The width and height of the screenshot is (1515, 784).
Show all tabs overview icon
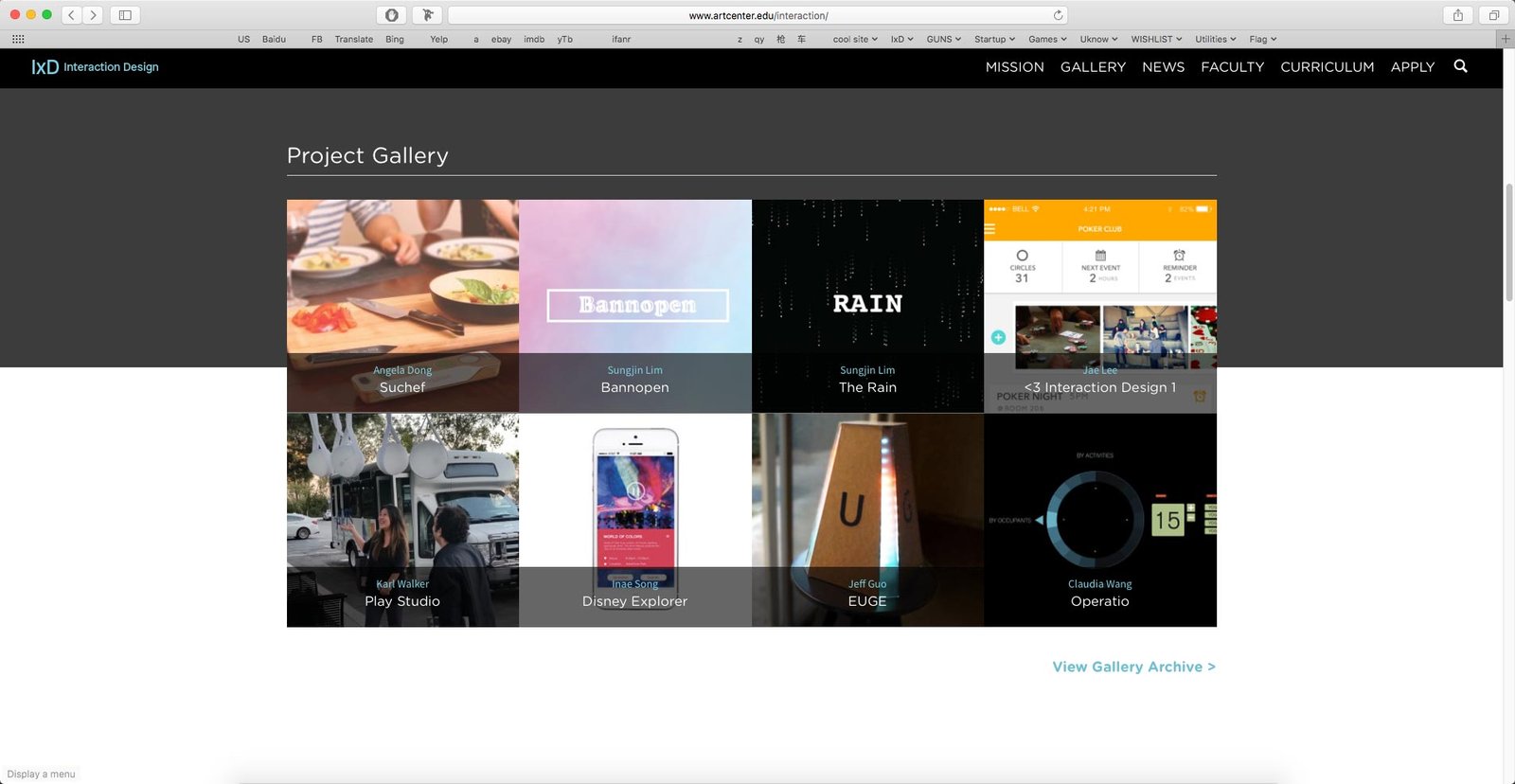pyautogui.click(x=1493, y=15)
